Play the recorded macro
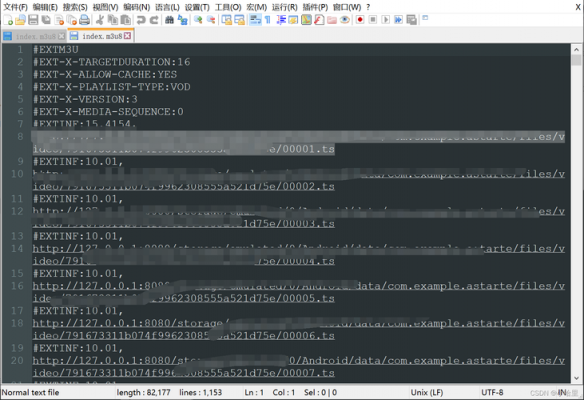Image resolution: width=584 pixels, height=400 pixels. [x=385, y=19]
